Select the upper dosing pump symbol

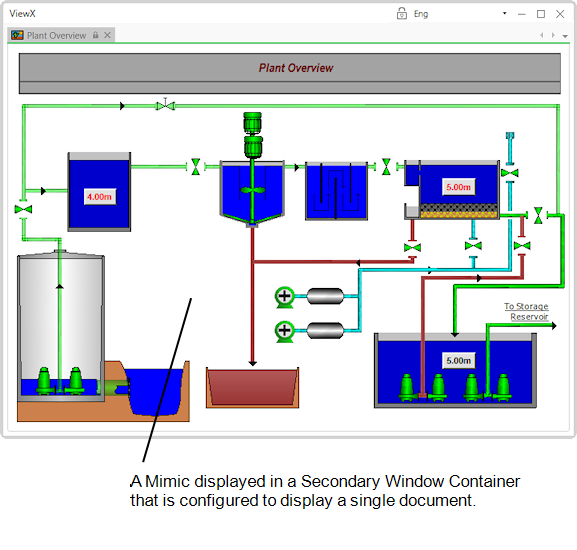pyautogui.click(x=284, y=297)
